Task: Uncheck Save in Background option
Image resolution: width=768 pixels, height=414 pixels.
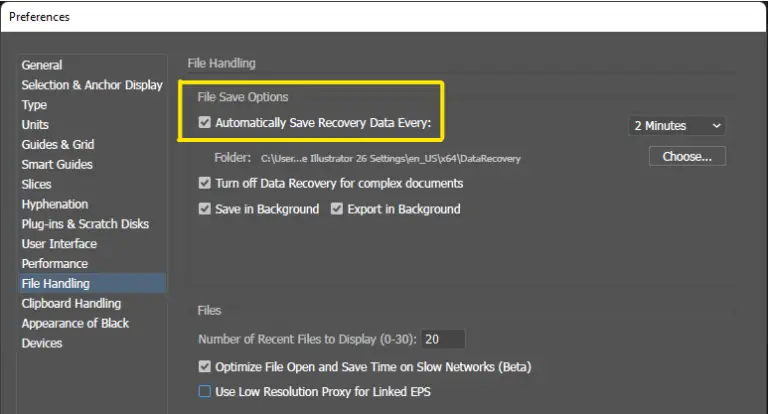Action: tap(206, 210)
